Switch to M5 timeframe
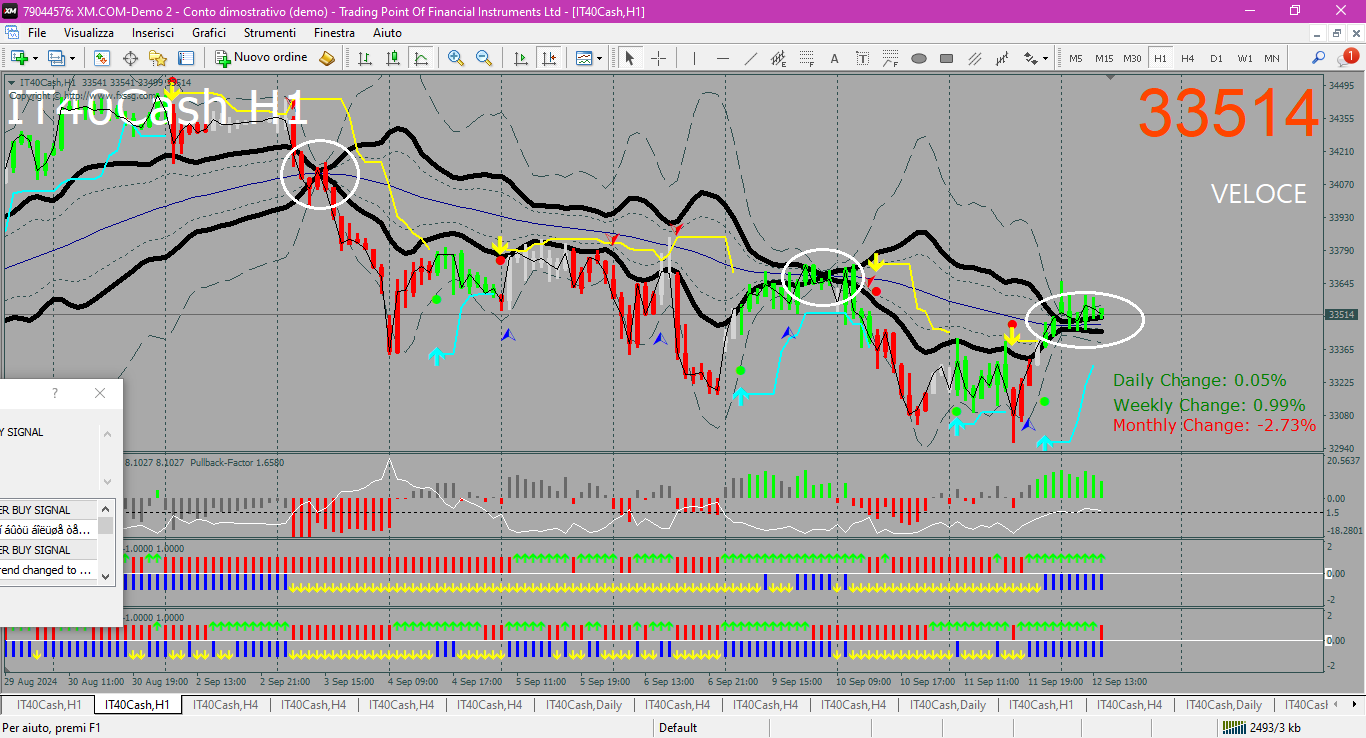This screenshot has width=1366, height=738. [x=1076, y=58]
